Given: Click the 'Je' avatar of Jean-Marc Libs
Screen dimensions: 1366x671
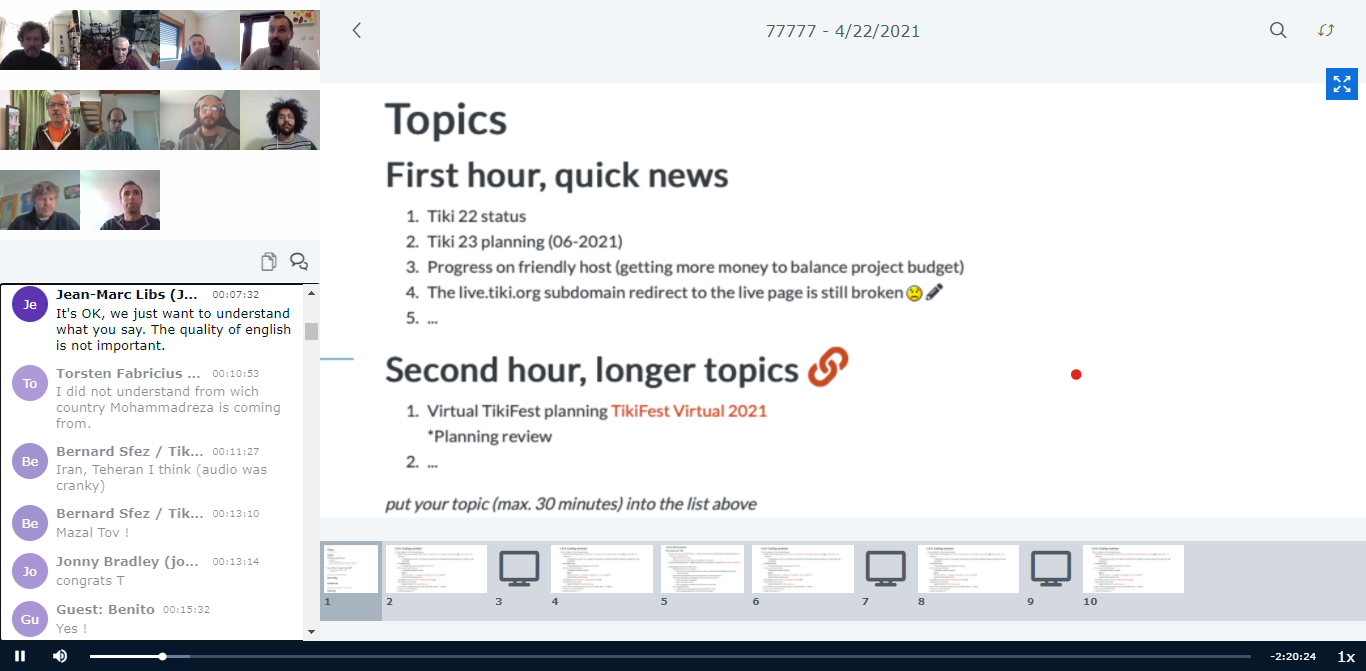Looking at the screenshot, I should 30,304.
